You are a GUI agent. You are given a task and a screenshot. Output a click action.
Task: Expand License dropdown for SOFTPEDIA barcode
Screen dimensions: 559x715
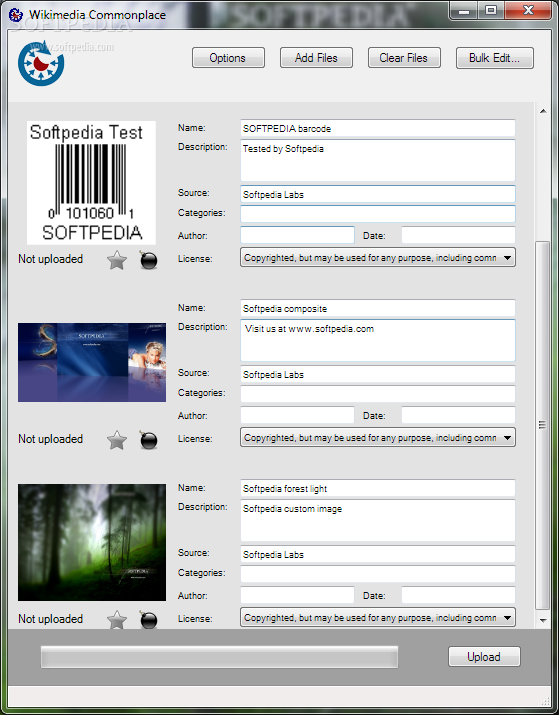tap(507, 258)
